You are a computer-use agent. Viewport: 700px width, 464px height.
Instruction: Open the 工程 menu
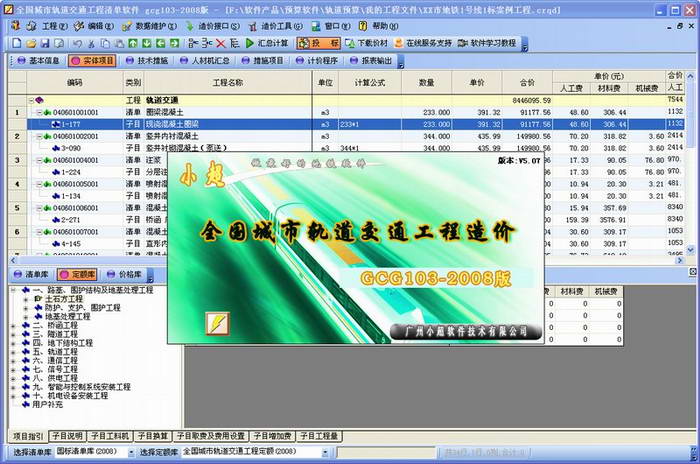point(54,26)
